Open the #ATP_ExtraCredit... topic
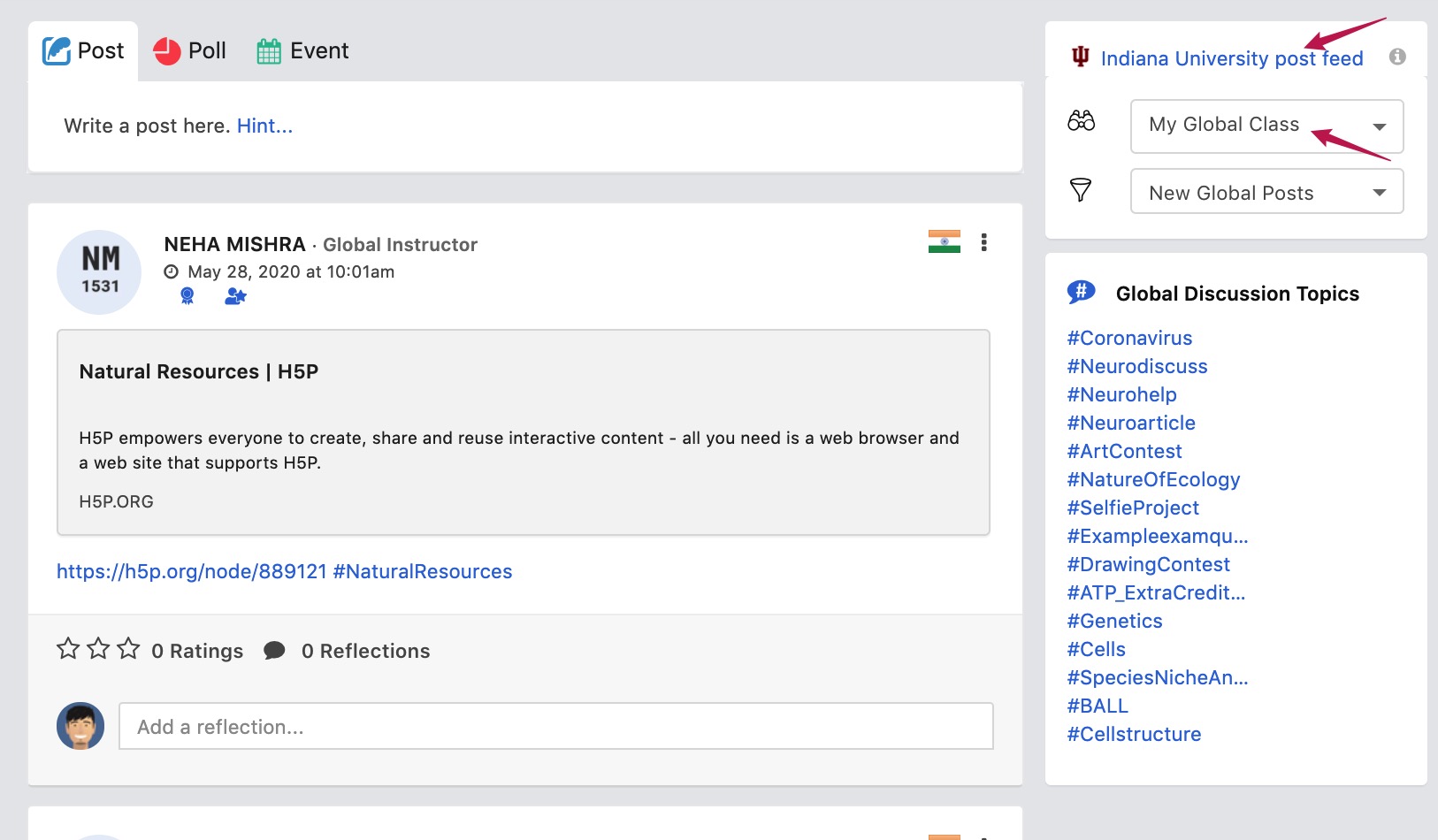Image resolution: width=1438 pixels, height=840 pixels. pos(1156,592)
